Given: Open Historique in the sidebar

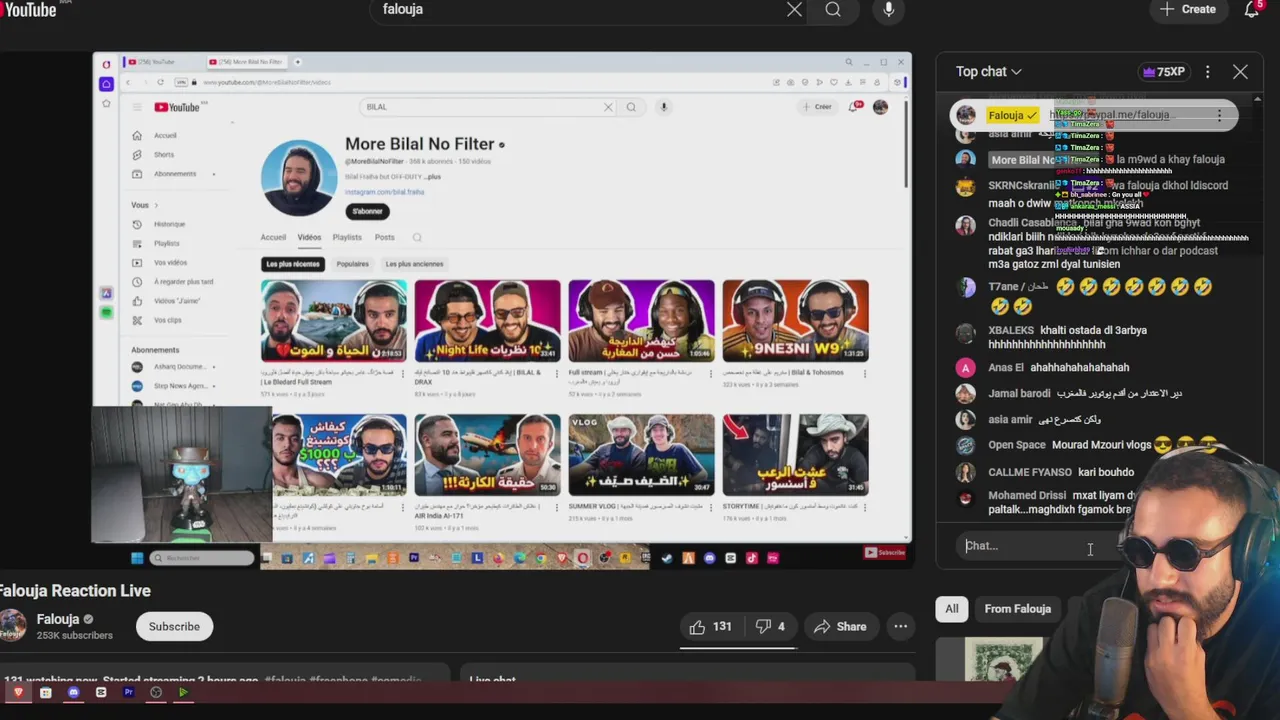Looking at the screenshot, I should [x=169, y=225].
